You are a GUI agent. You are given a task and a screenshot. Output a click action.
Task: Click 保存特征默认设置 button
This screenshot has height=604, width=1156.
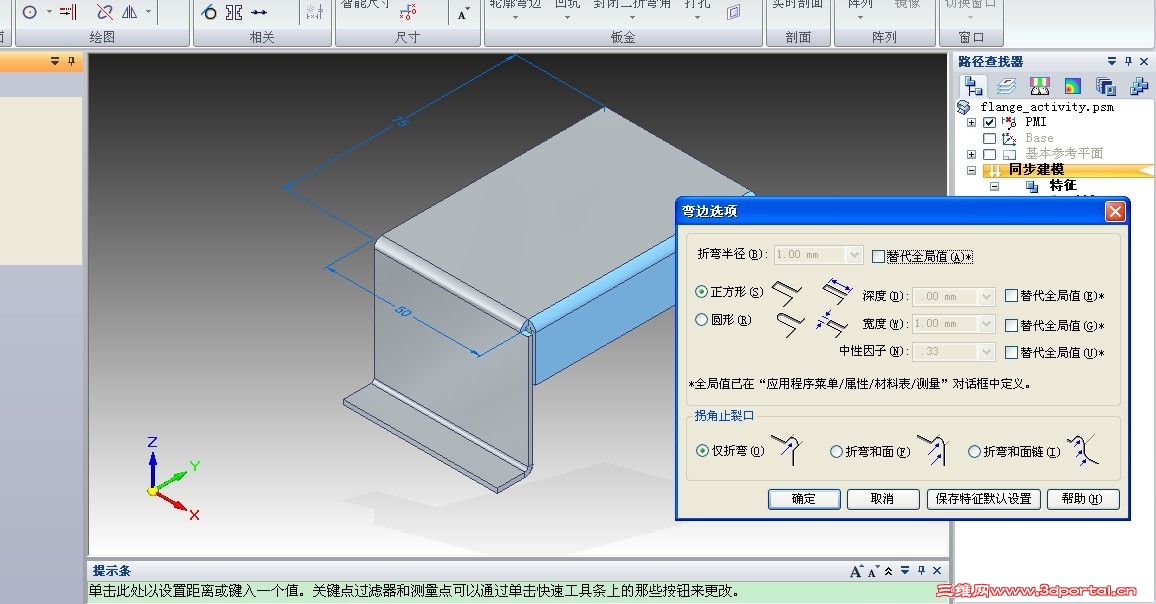(983, 499)
